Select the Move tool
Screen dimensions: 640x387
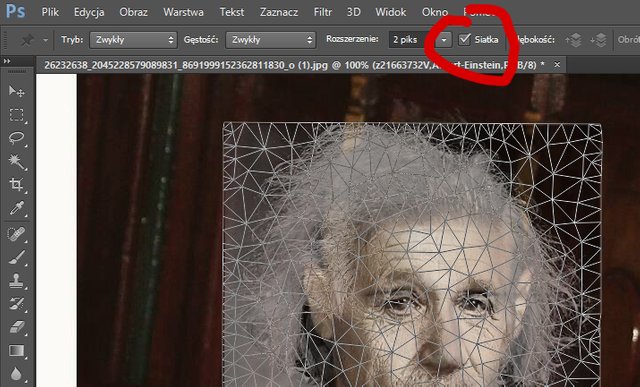point(16,91)
